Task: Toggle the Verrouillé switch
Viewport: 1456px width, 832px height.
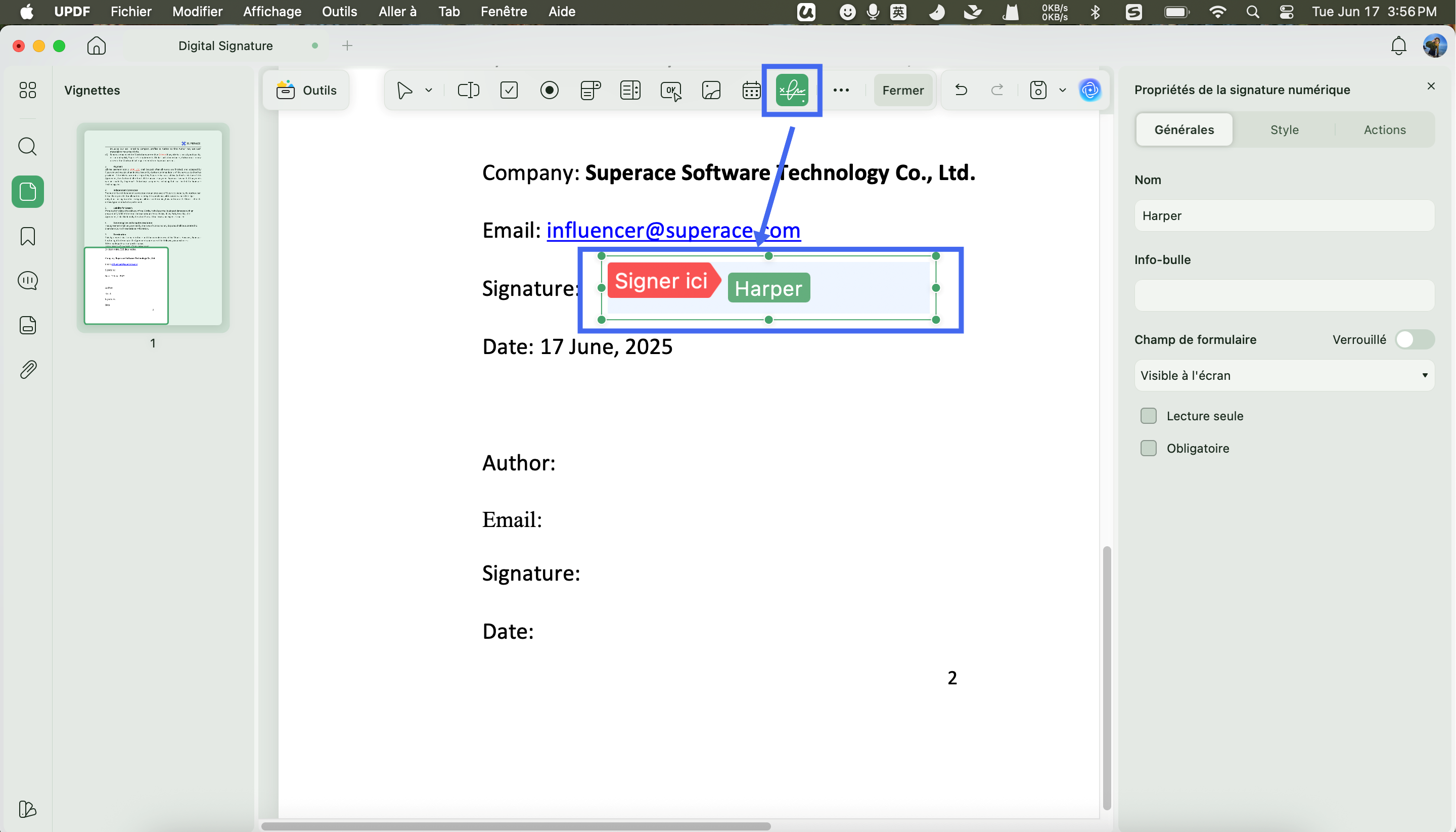Action: coord(1415,339)
